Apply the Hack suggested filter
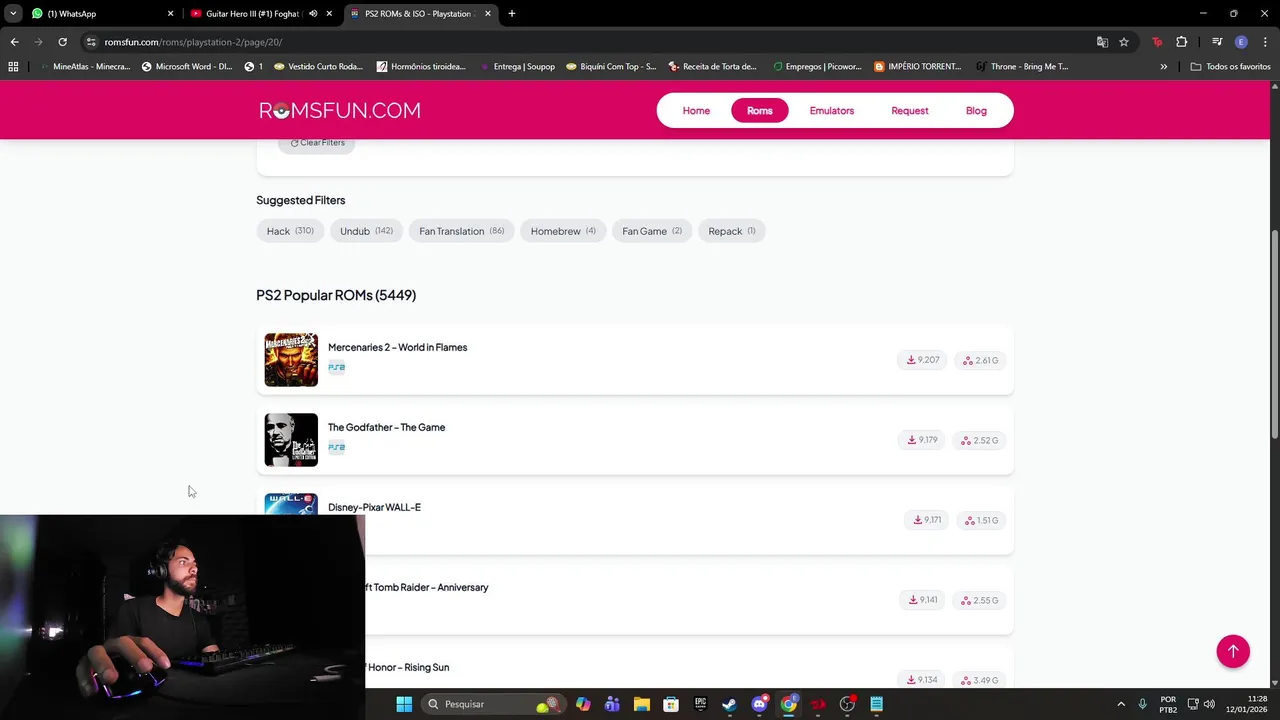1280x720 pixels. tap(290, 231)
